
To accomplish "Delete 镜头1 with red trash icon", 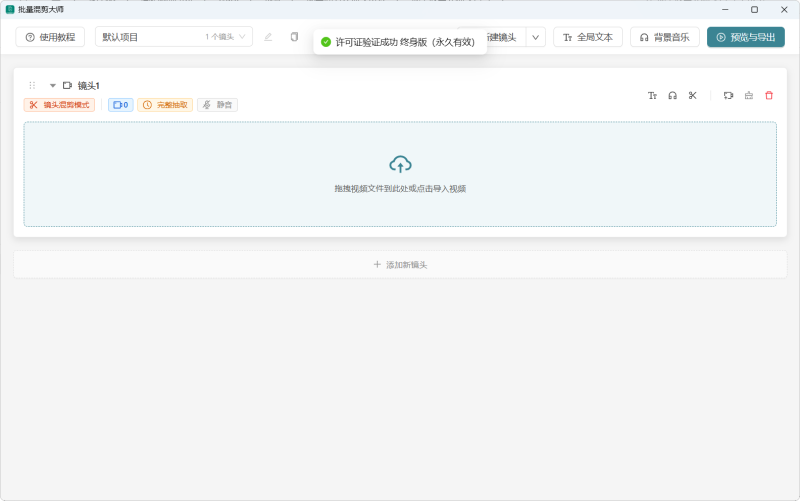I will [x=769, y=95].
